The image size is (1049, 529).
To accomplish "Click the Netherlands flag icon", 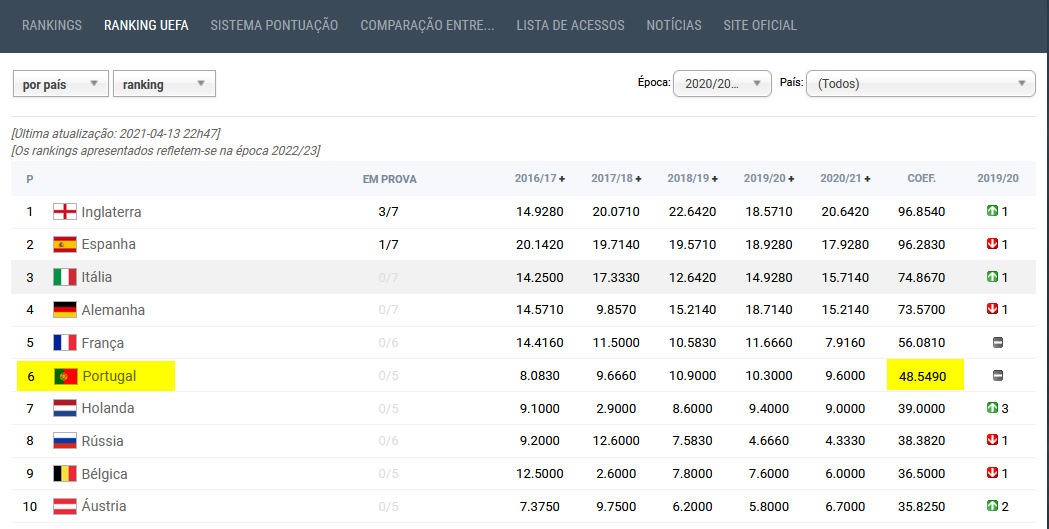I will tap(65, 409).
